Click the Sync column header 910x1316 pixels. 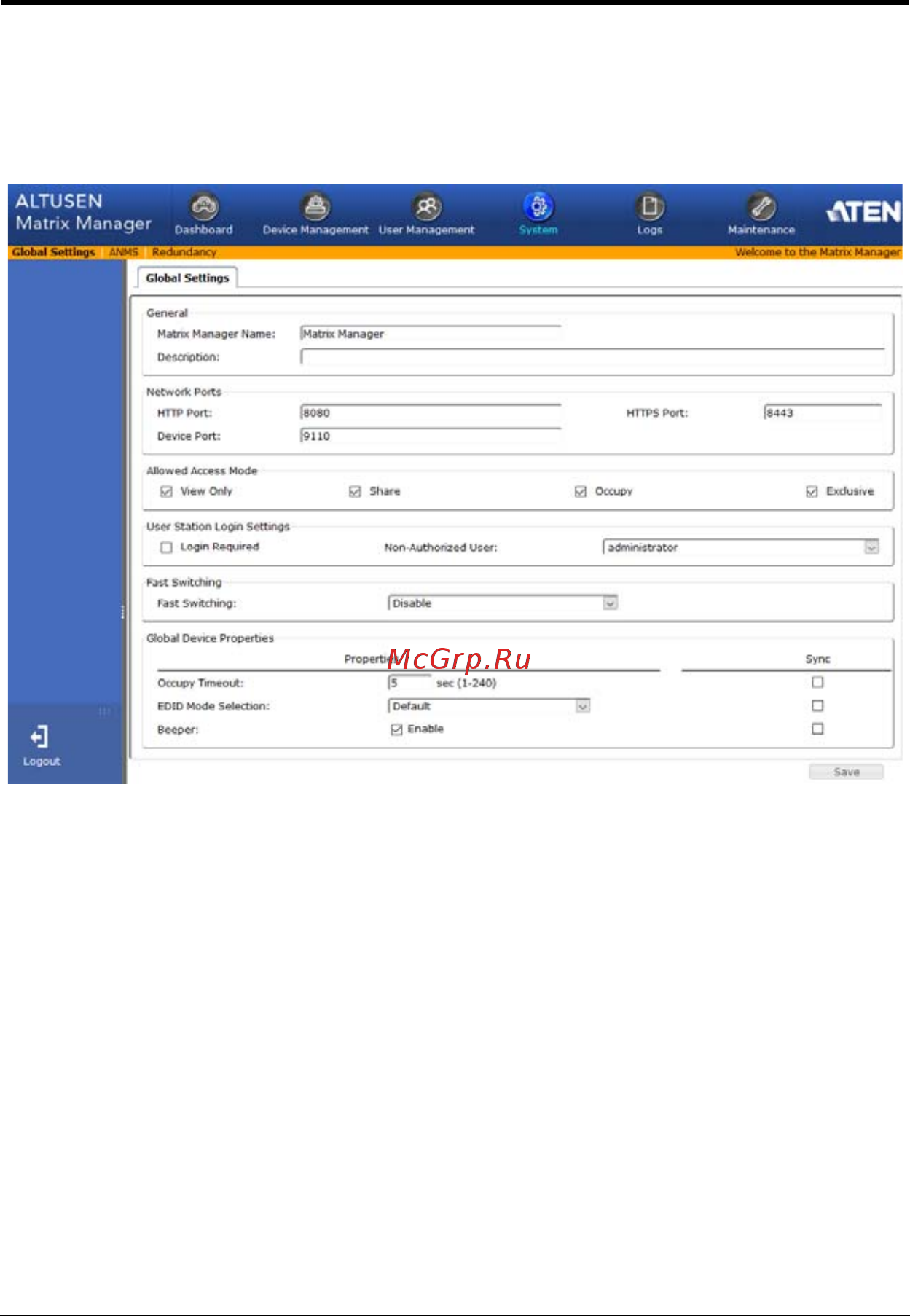point(817,659)
